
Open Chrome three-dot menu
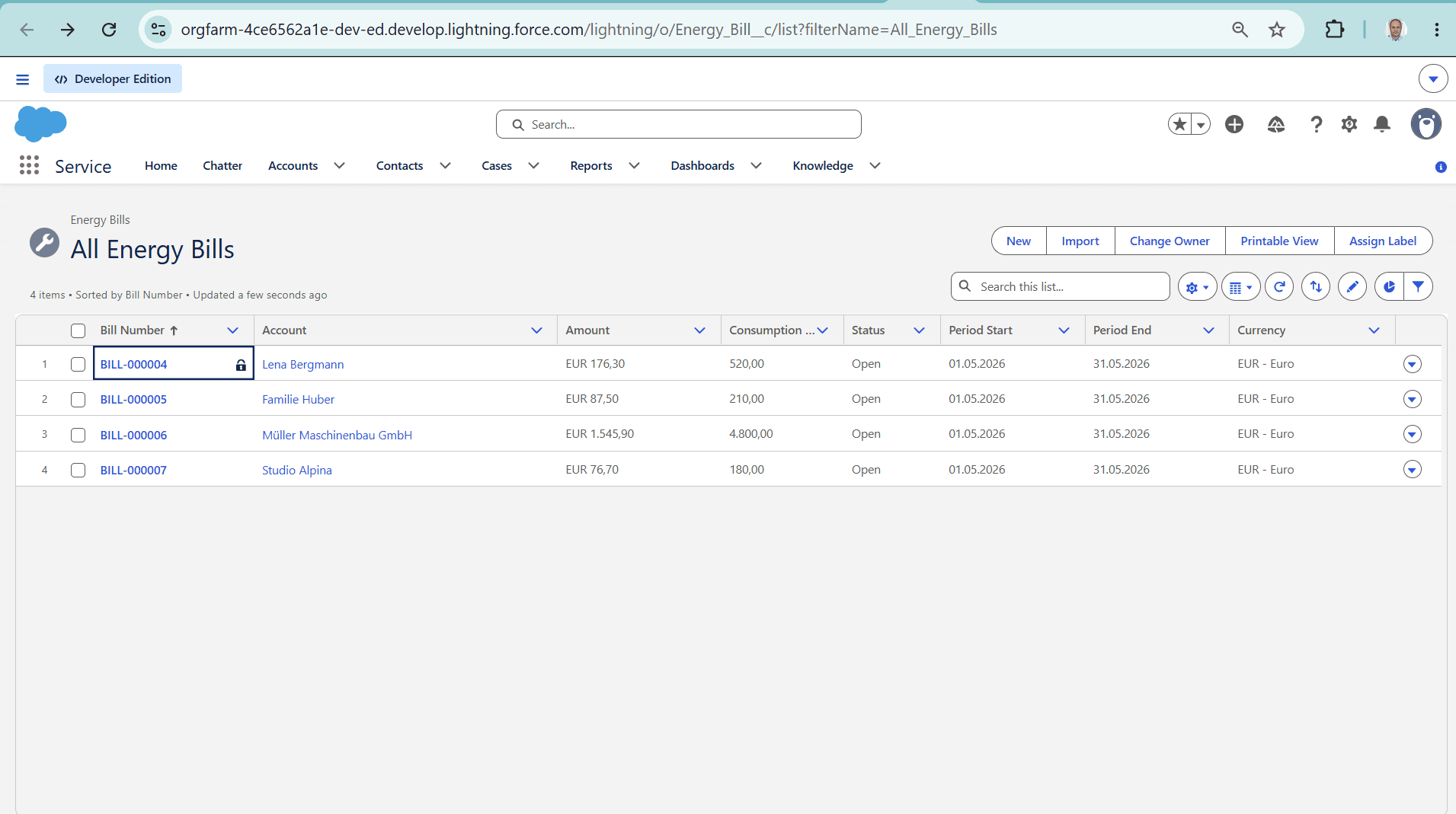pyautogui.click(x=1437, y=30)
